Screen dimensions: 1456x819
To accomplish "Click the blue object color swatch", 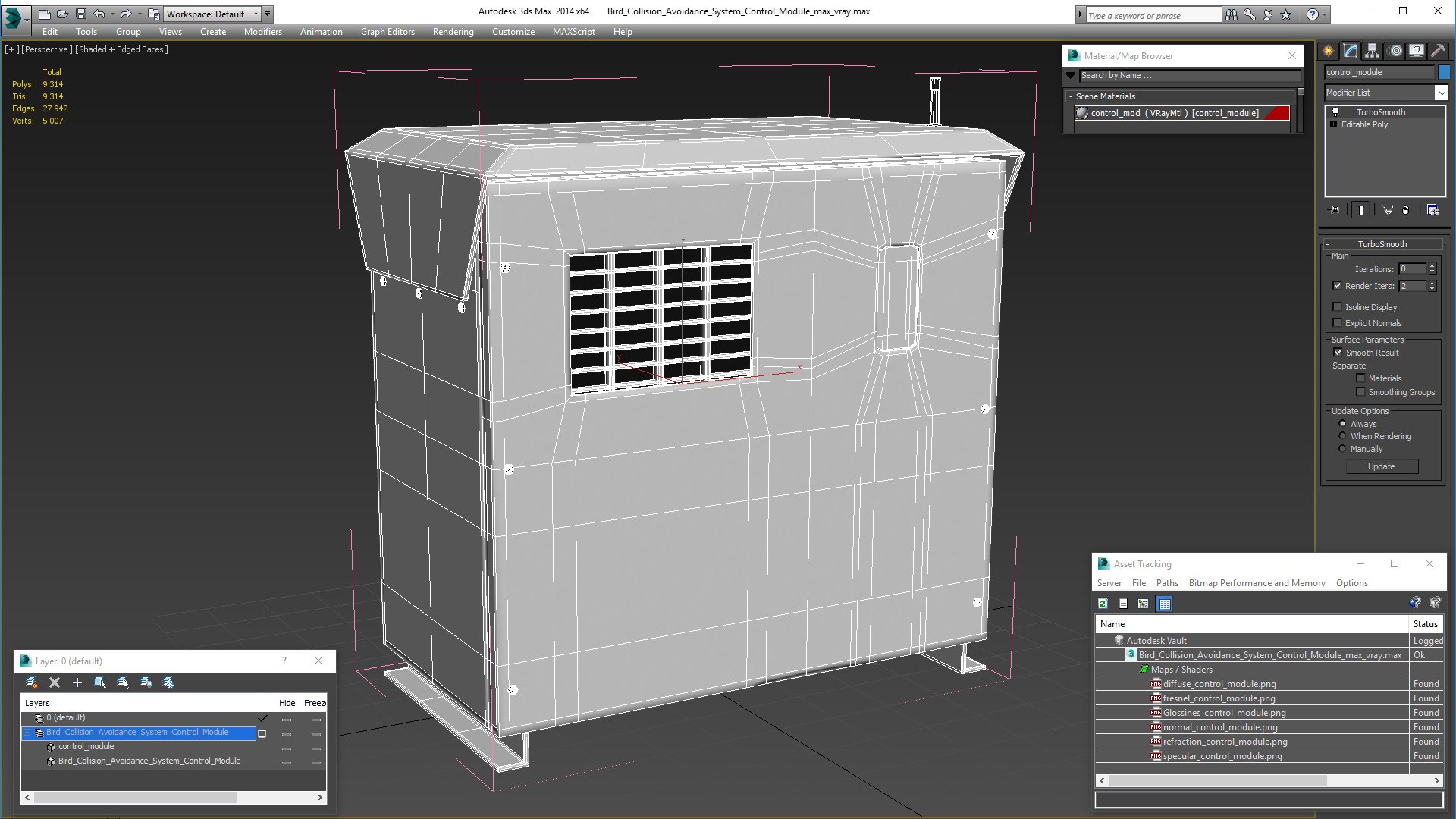I will [x=1443, y=72].
